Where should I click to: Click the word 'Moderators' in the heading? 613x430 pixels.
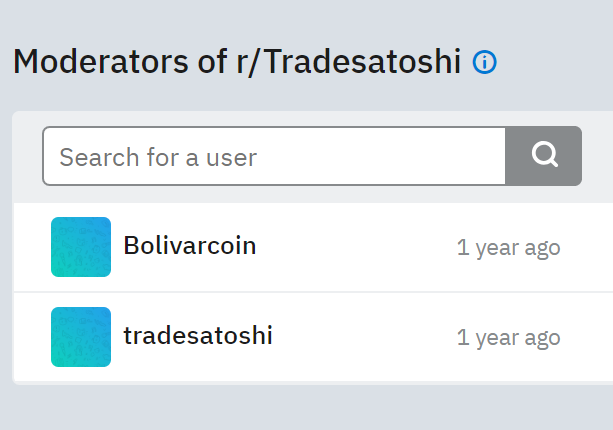(101, 62)
